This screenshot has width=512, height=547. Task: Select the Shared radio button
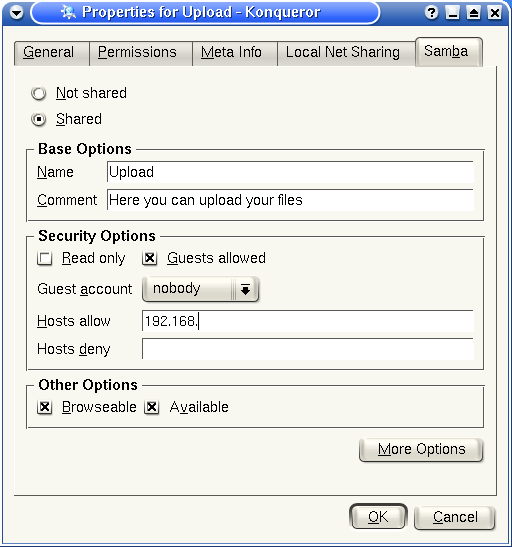point(39,119)
